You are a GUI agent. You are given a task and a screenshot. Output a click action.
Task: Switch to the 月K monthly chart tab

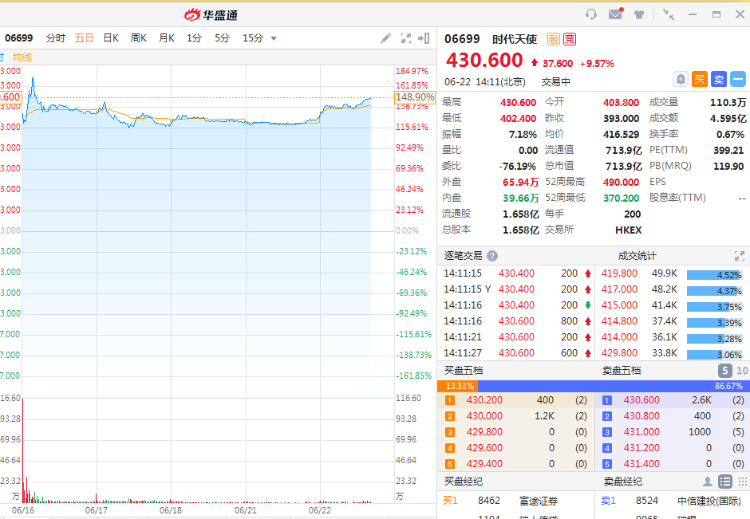pyautogui.click(x=166, y=38)
